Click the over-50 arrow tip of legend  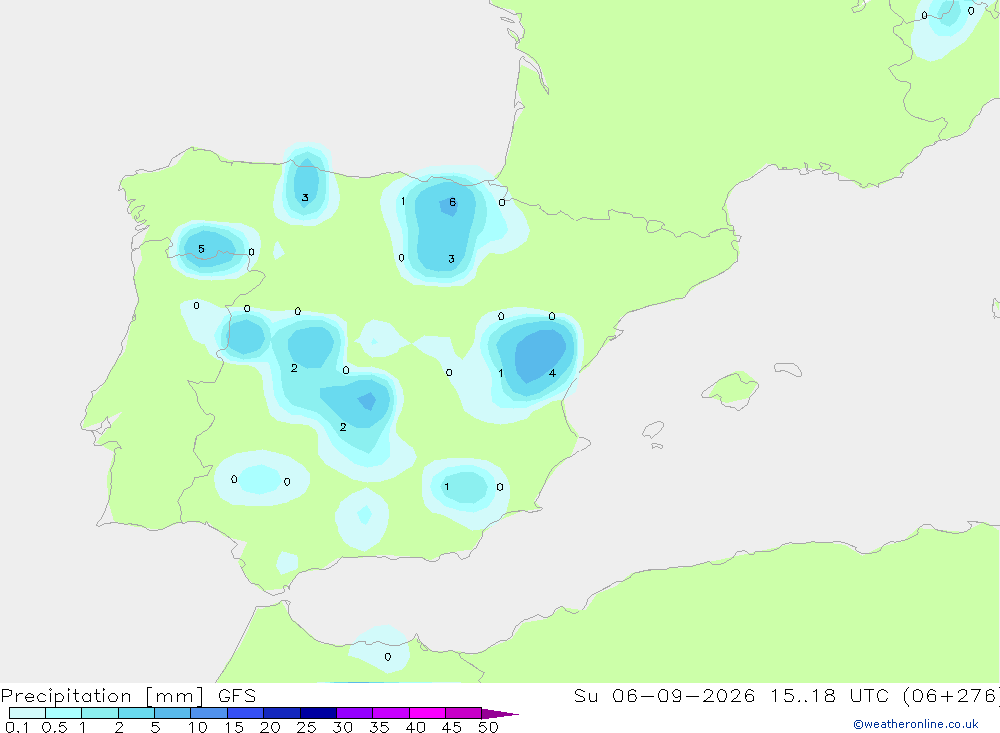click(x=501, y=714)
